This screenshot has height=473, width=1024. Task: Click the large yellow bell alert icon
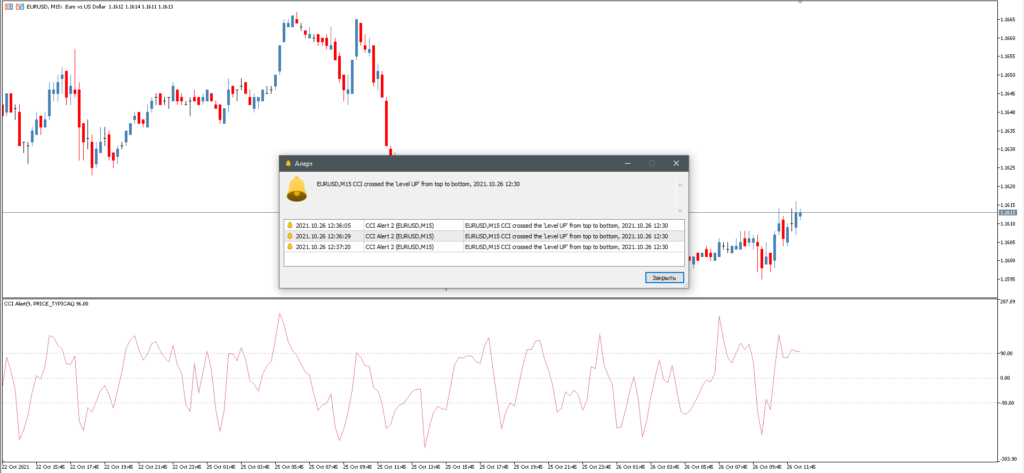tap(296, 189)
